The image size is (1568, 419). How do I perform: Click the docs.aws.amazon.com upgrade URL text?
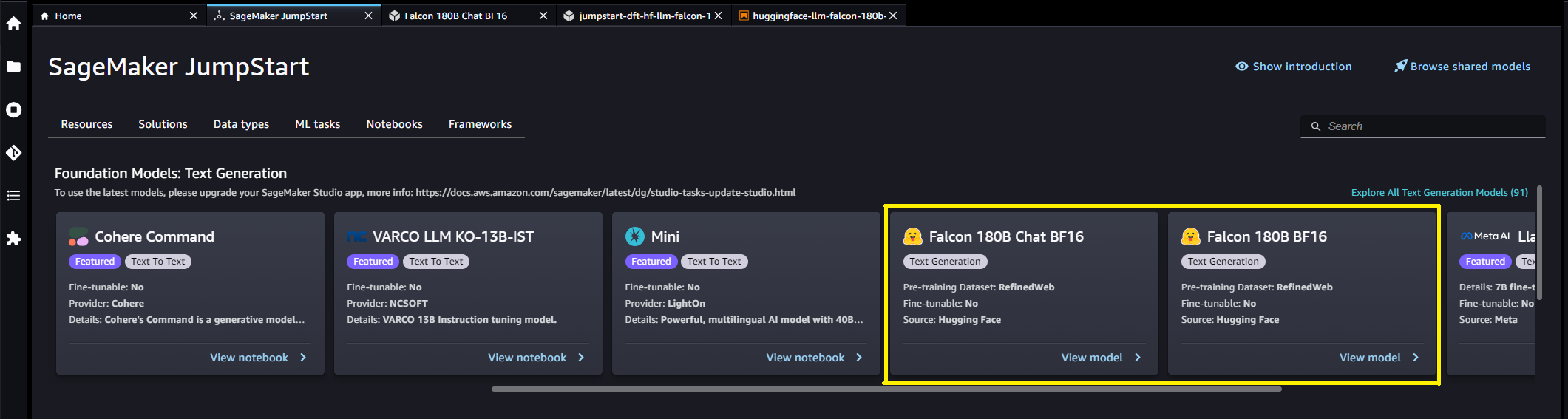tap(605, 192)
